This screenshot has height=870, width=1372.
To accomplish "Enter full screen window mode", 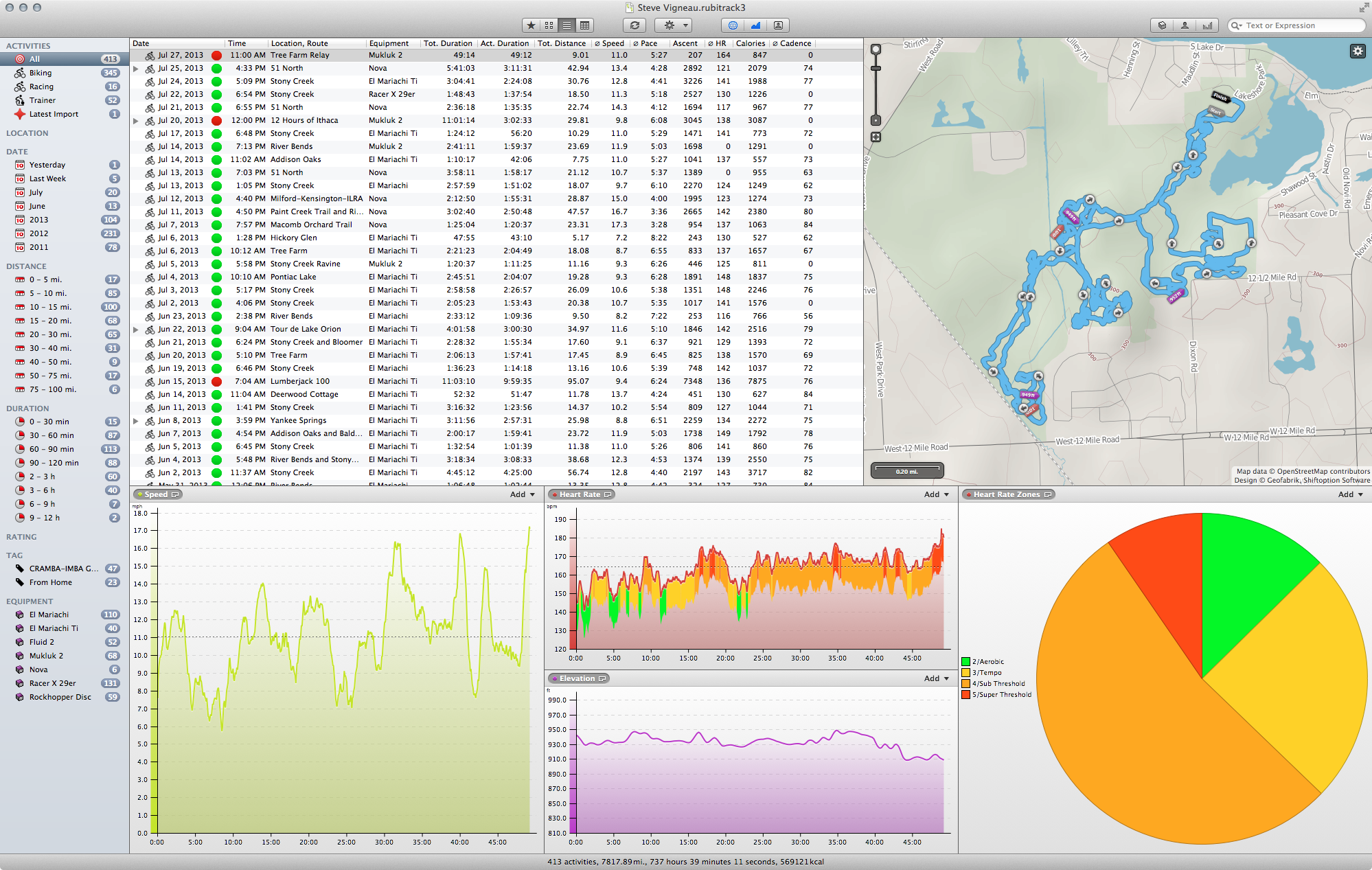I will 1363,8.
